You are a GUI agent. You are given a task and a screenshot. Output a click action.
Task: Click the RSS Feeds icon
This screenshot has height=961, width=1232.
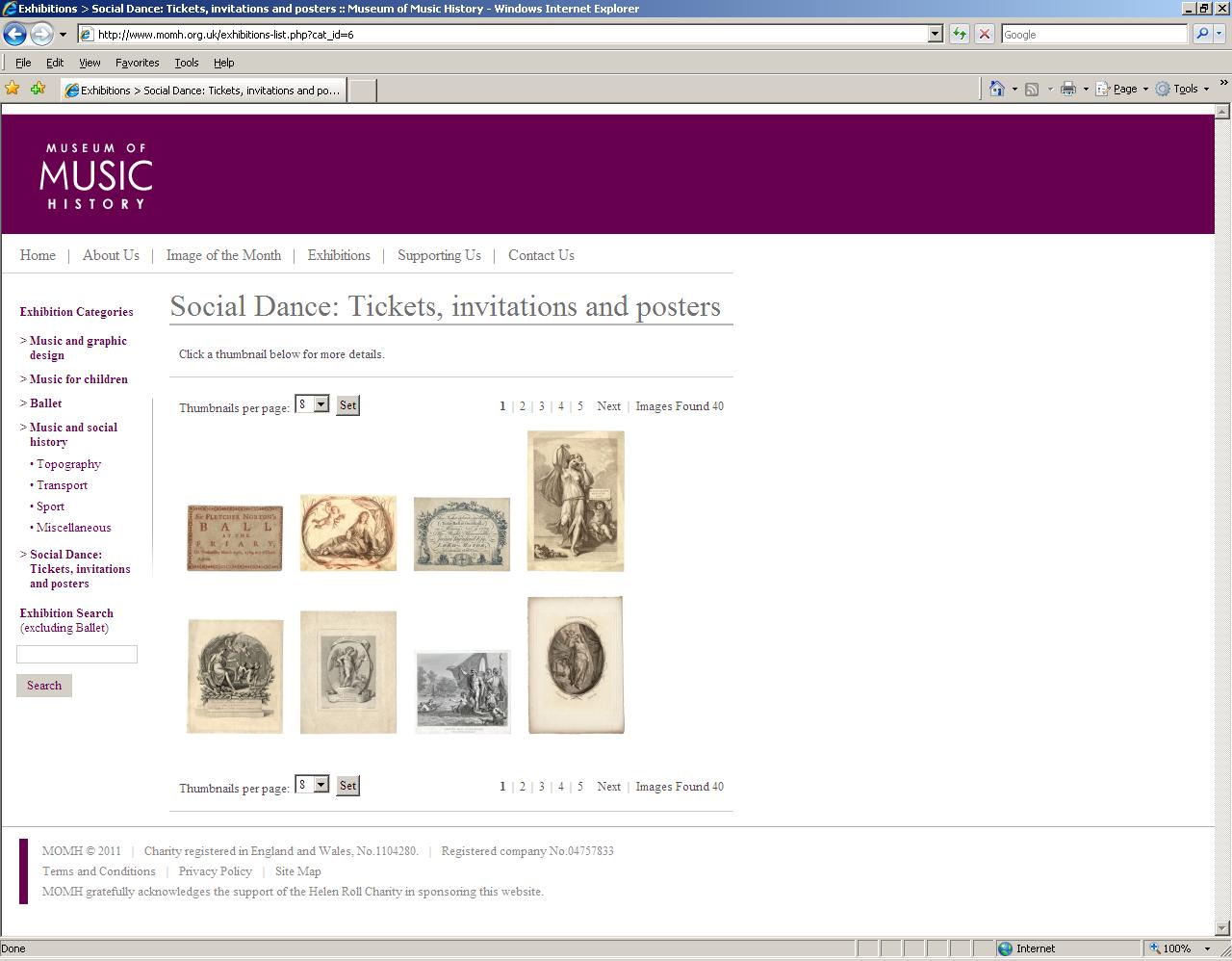tap(1029, 88)
